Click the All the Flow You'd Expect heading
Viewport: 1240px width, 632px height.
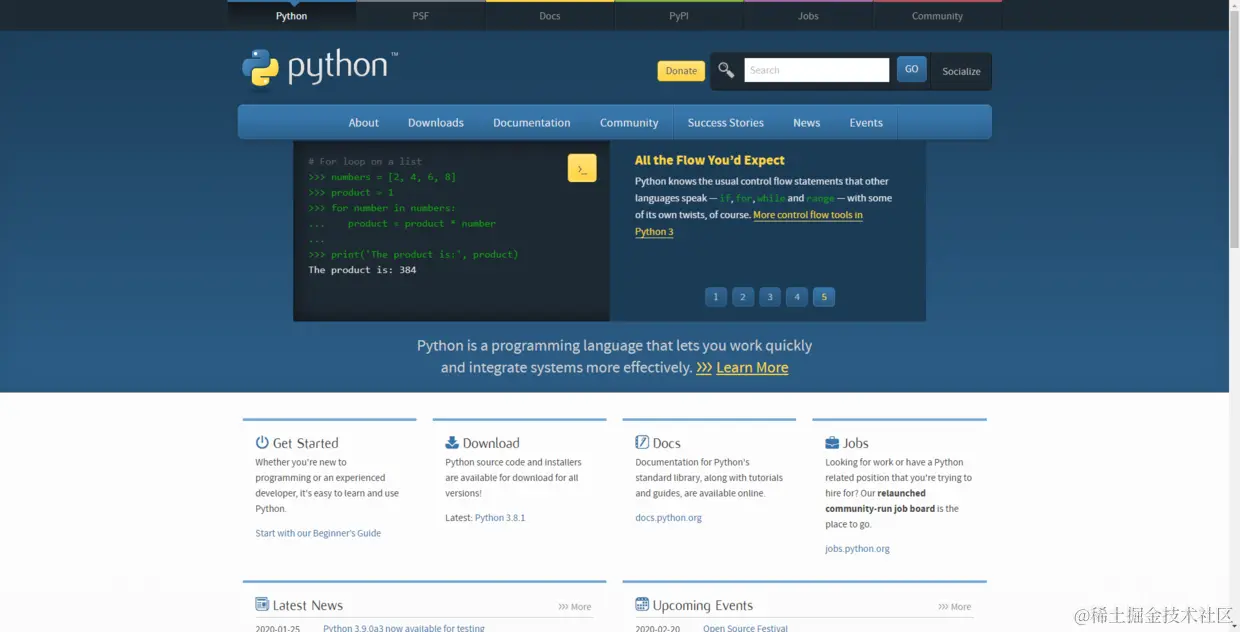[710, 160]
